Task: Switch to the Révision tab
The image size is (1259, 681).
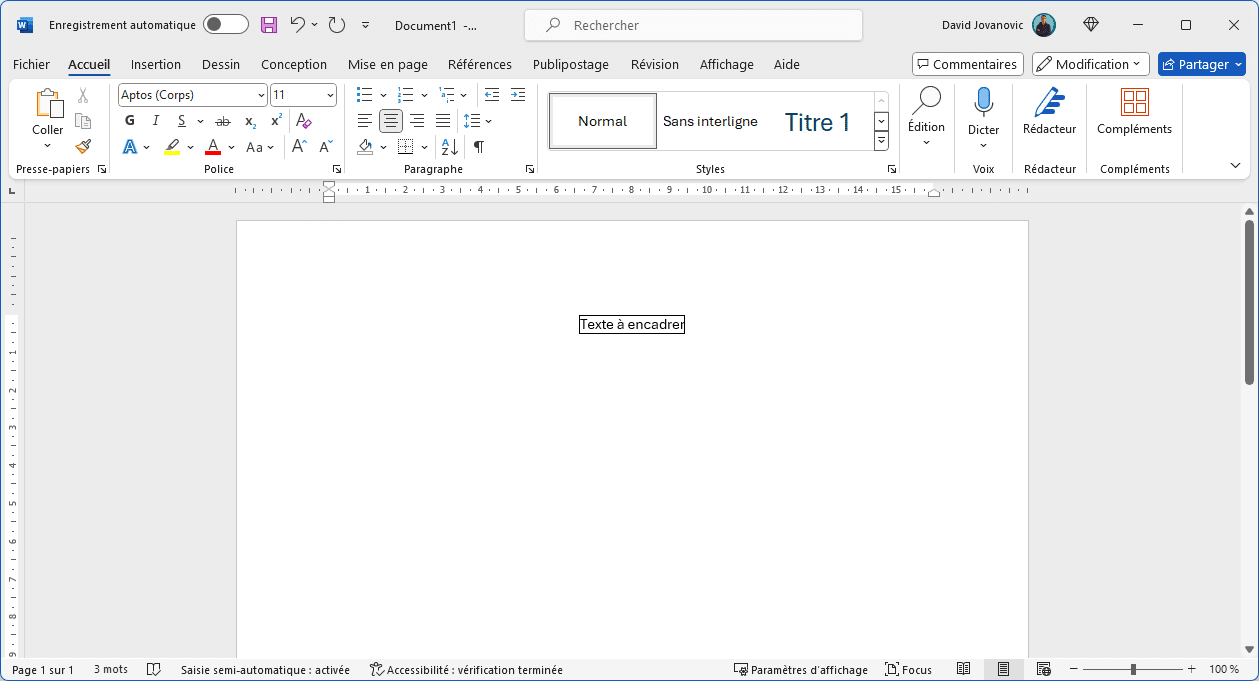Action: point(655,64)
